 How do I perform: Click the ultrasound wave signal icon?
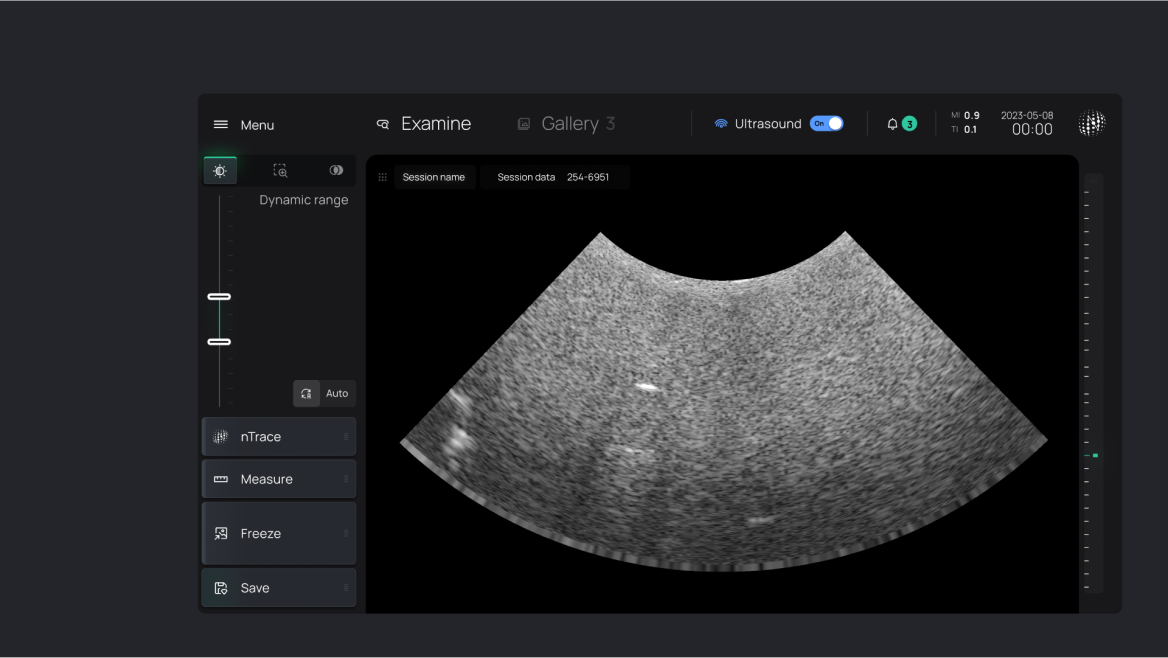click(720, 124)
